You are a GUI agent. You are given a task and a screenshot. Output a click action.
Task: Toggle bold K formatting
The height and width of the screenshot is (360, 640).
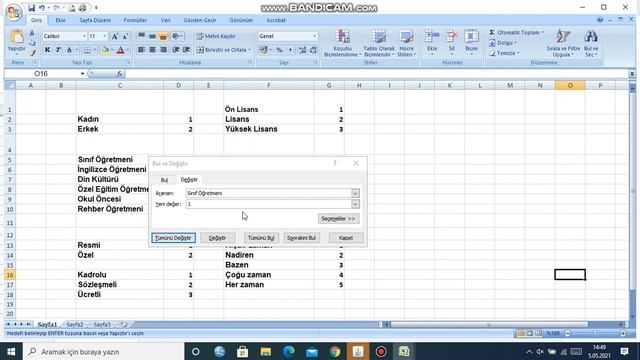pyautogui.click(x=47, y=50)
